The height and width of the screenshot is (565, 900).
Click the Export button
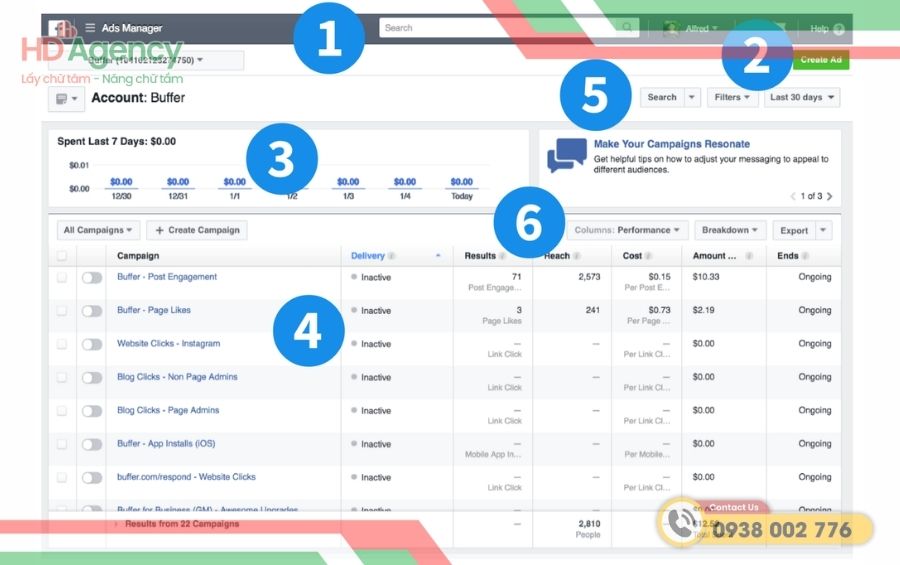[794, 230]
